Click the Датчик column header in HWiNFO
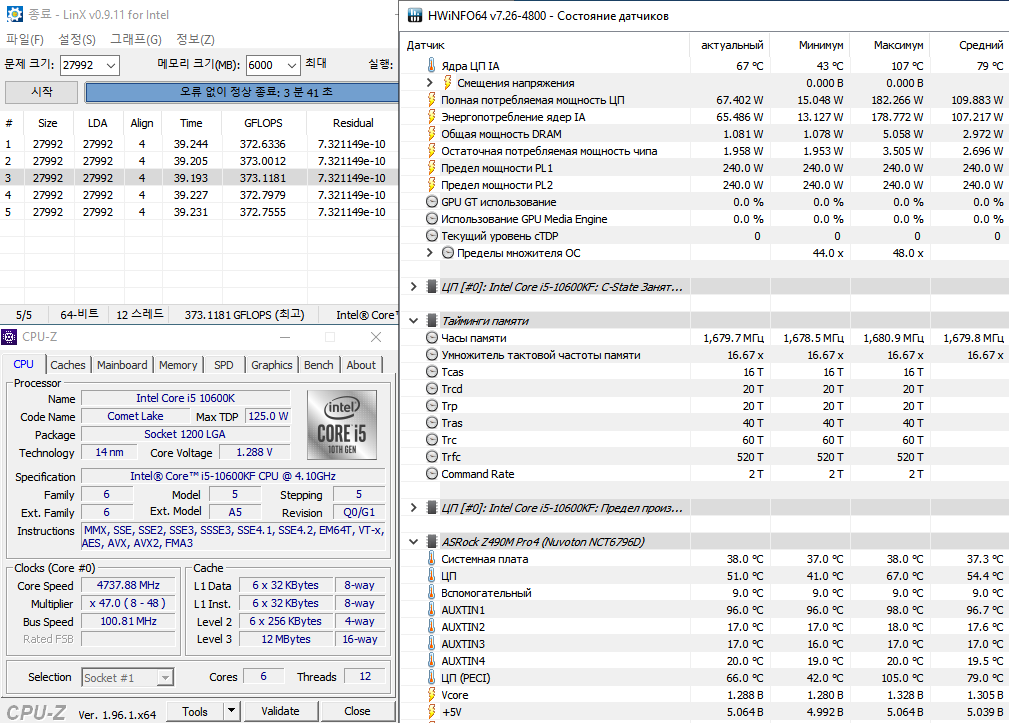This screenshot has height=723, width=1009. pyautogui.click(x=546, y=45)
